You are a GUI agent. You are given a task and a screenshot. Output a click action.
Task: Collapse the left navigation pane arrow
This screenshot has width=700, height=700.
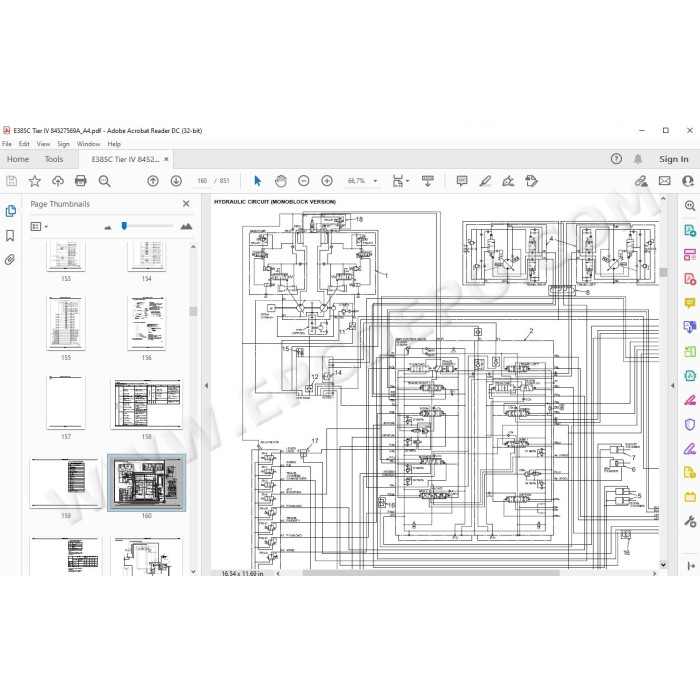coord(206,385)
